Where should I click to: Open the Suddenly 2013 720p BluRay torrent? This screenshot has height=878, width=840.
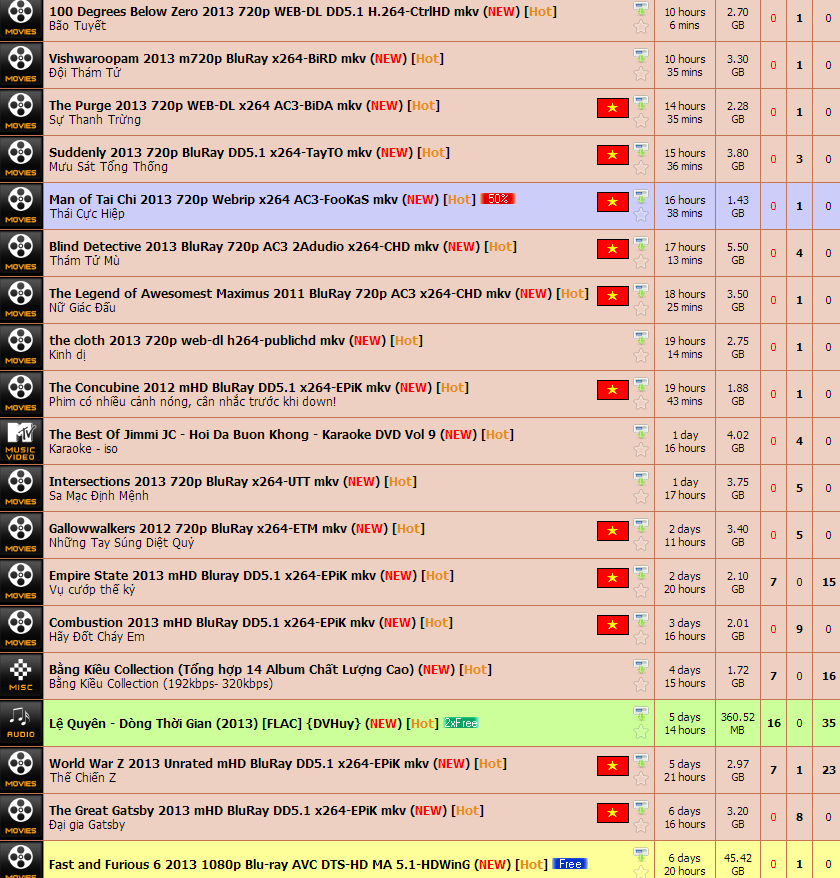(x=210, y=153)
